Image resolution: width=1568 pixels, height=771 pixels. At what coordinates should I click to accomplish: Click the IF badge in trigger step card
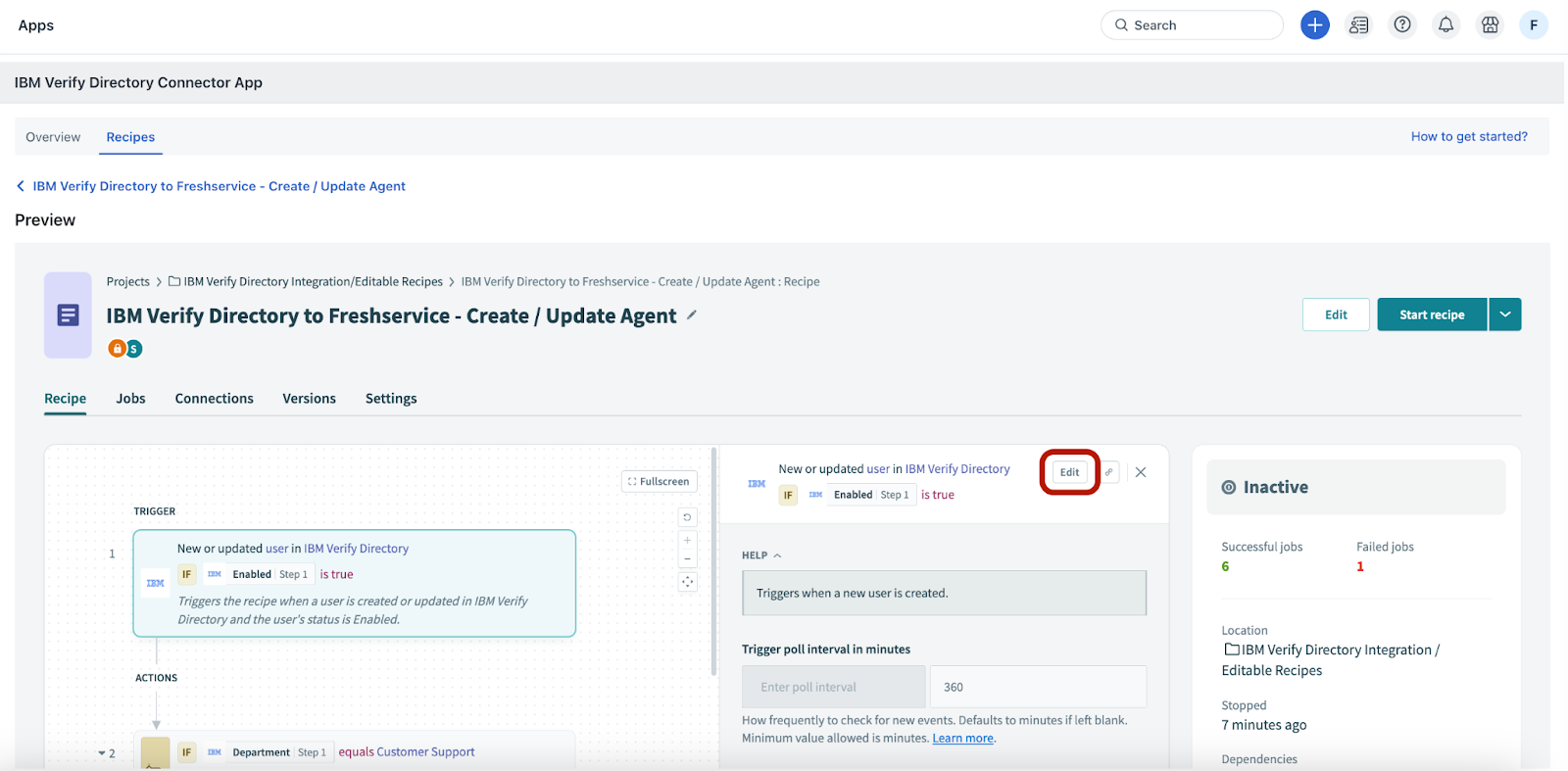(x=186, y=575)
